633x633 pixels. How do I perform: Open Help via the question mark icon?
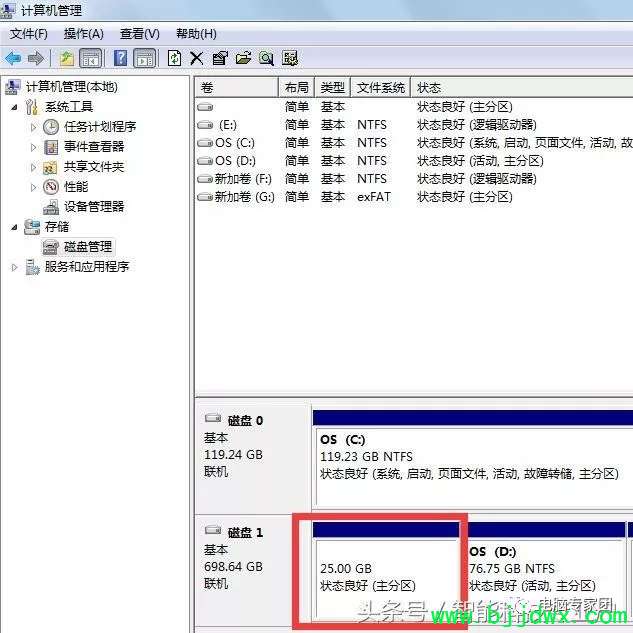tap(120, 59)
